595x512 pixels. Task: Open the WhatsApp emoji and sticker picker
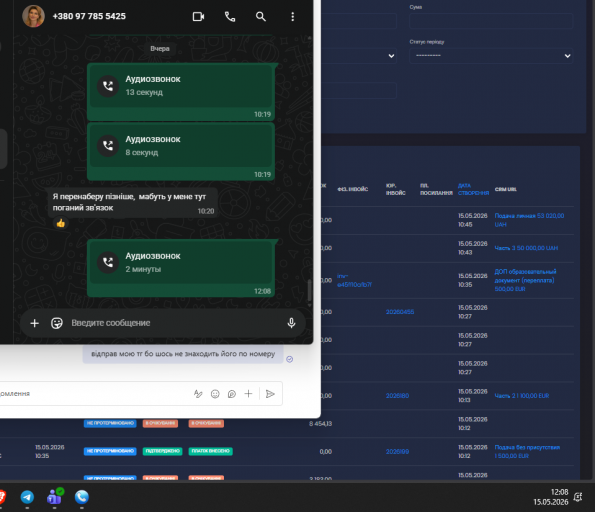[57, 323]
